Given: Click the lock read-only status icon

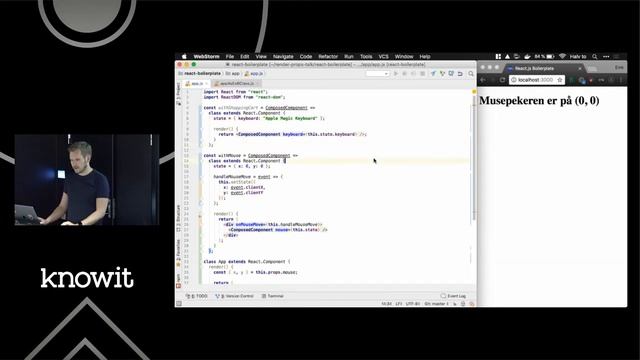Looking at the screenshot, I should click(x=455, y=304).
